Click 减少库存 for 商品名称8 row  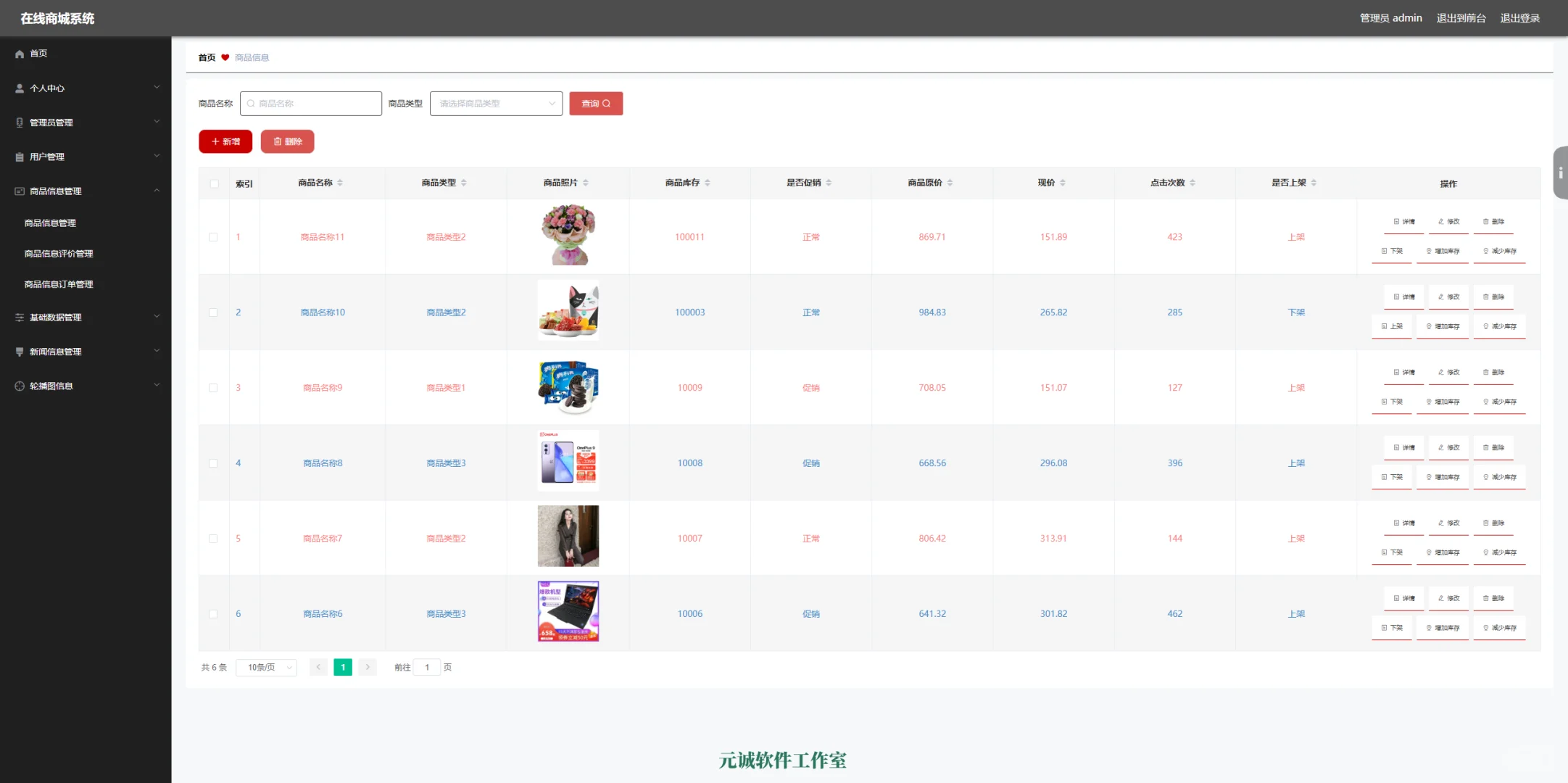[x=1499, y=477]
